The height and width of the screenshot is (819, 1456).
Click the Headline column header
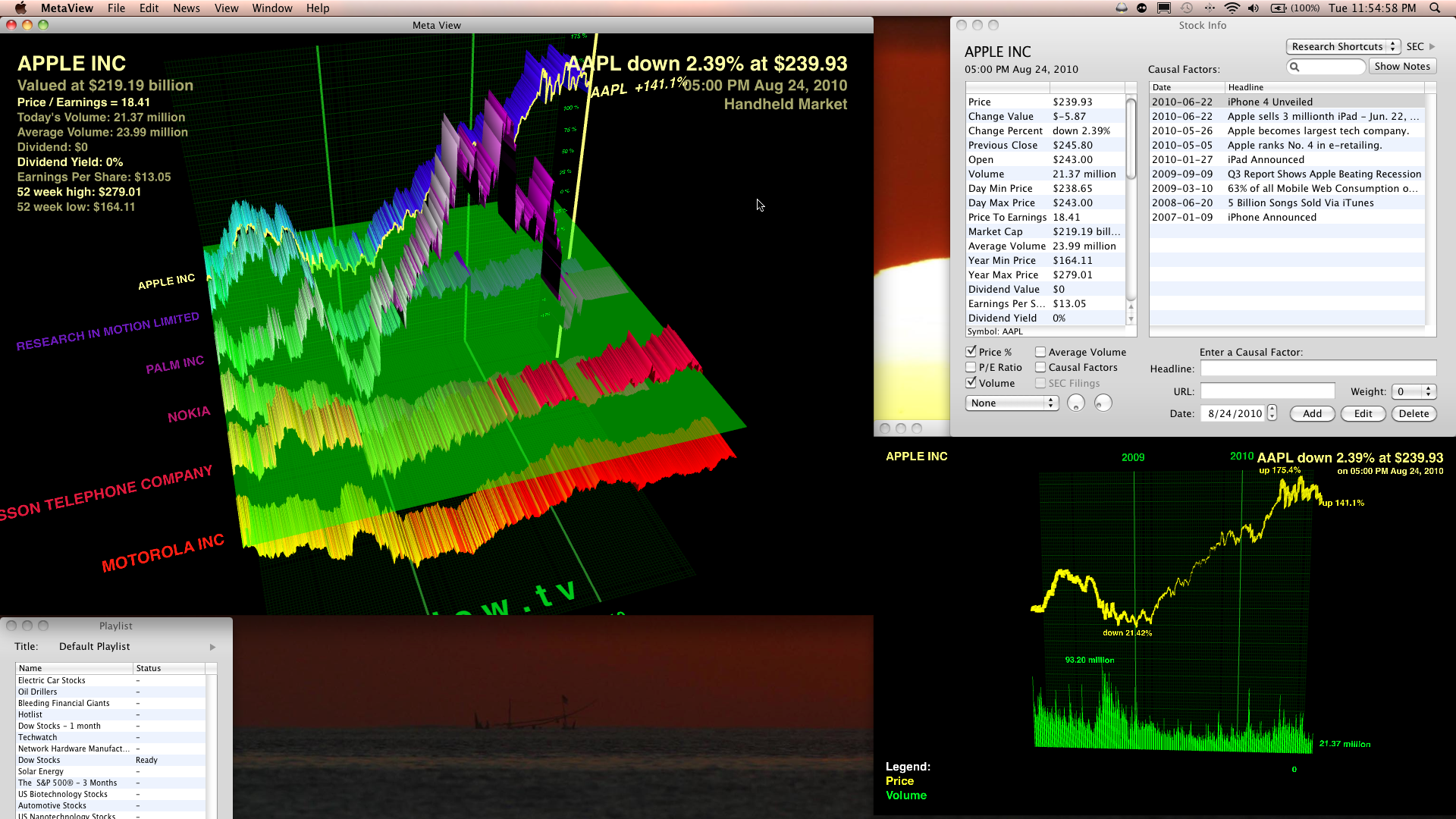click(x=1325, y=88)
